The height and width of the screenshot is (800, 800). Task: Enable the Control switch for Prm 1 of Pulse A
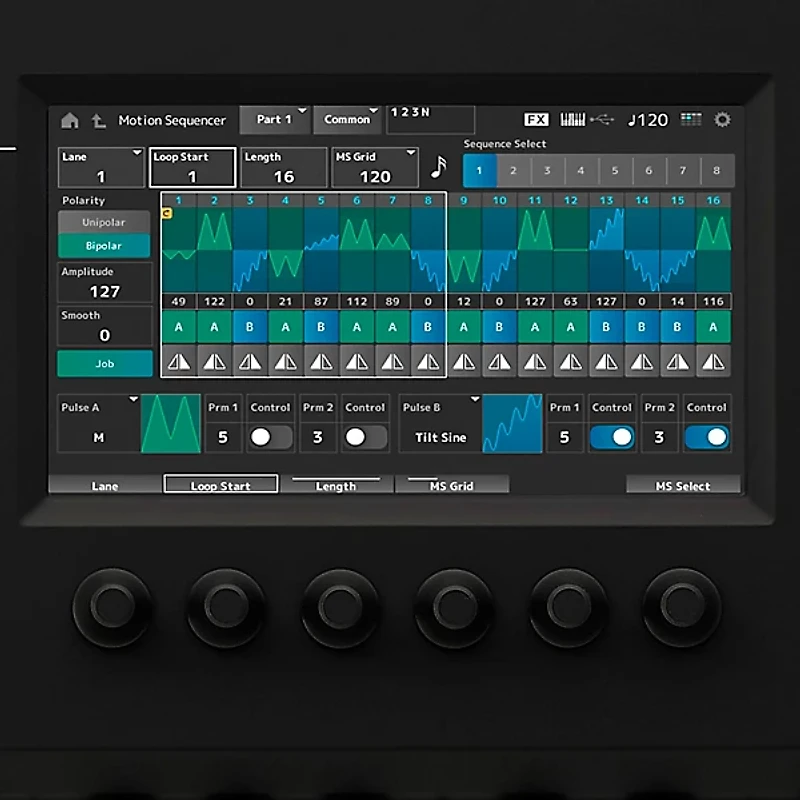click(x=270, y=437)
